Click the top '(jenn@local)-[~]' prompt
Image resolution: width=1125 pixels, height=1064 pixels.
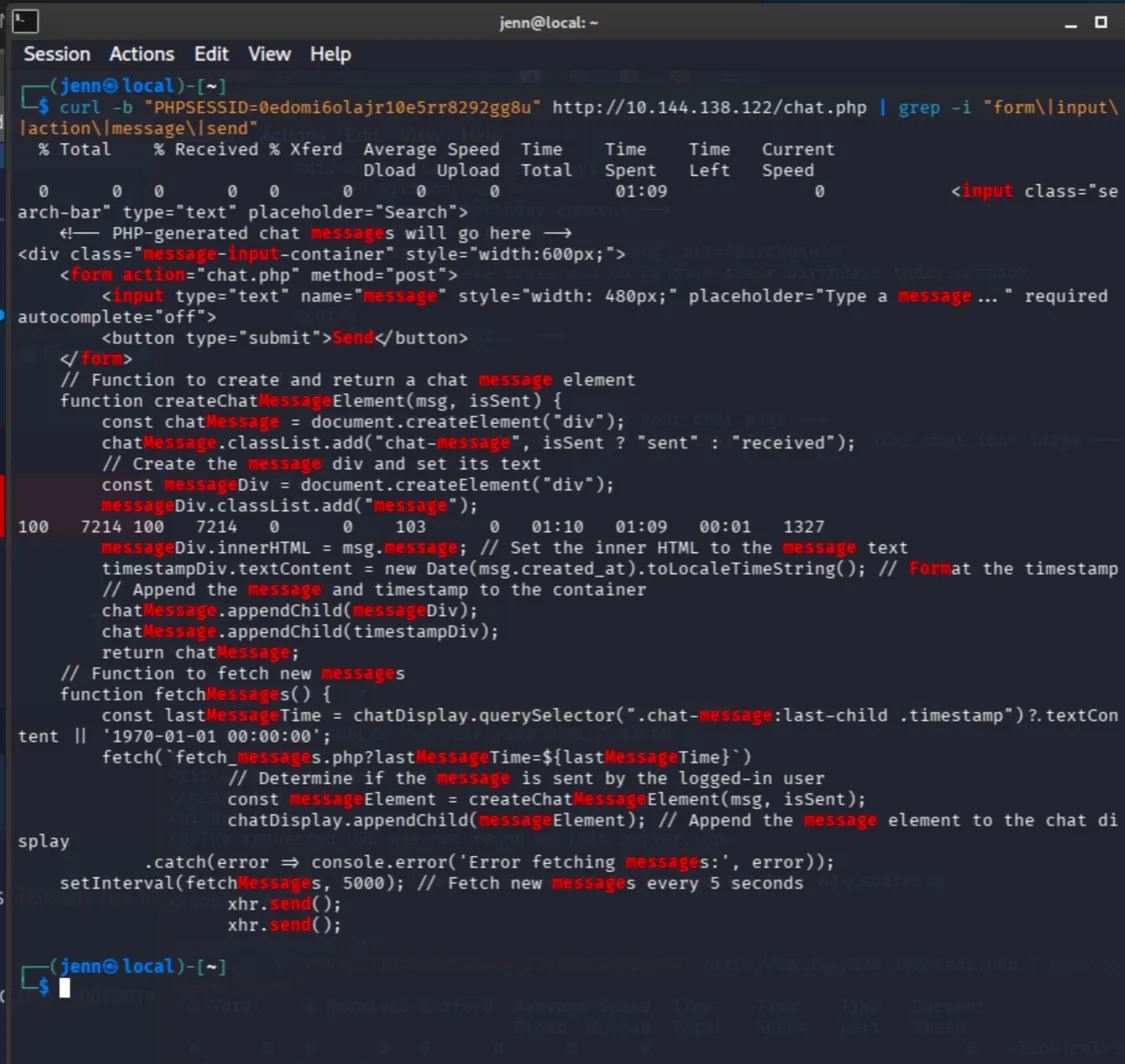tap(138, 86)
